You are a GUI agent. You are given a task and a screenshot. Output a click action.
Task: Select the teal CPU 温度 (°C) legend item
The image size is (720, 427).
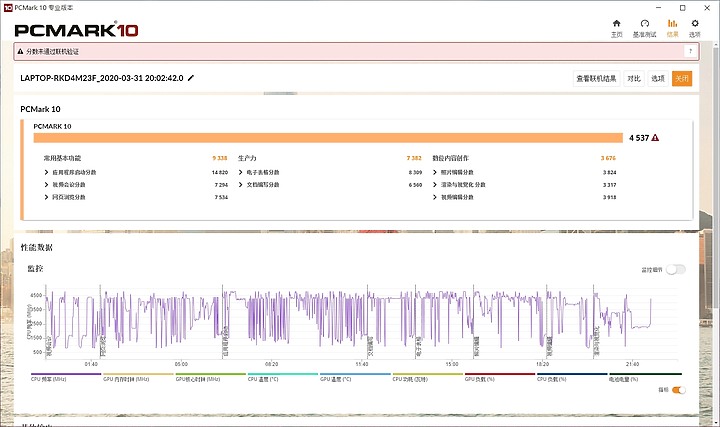pyautogui.click(x=282, y=377)
